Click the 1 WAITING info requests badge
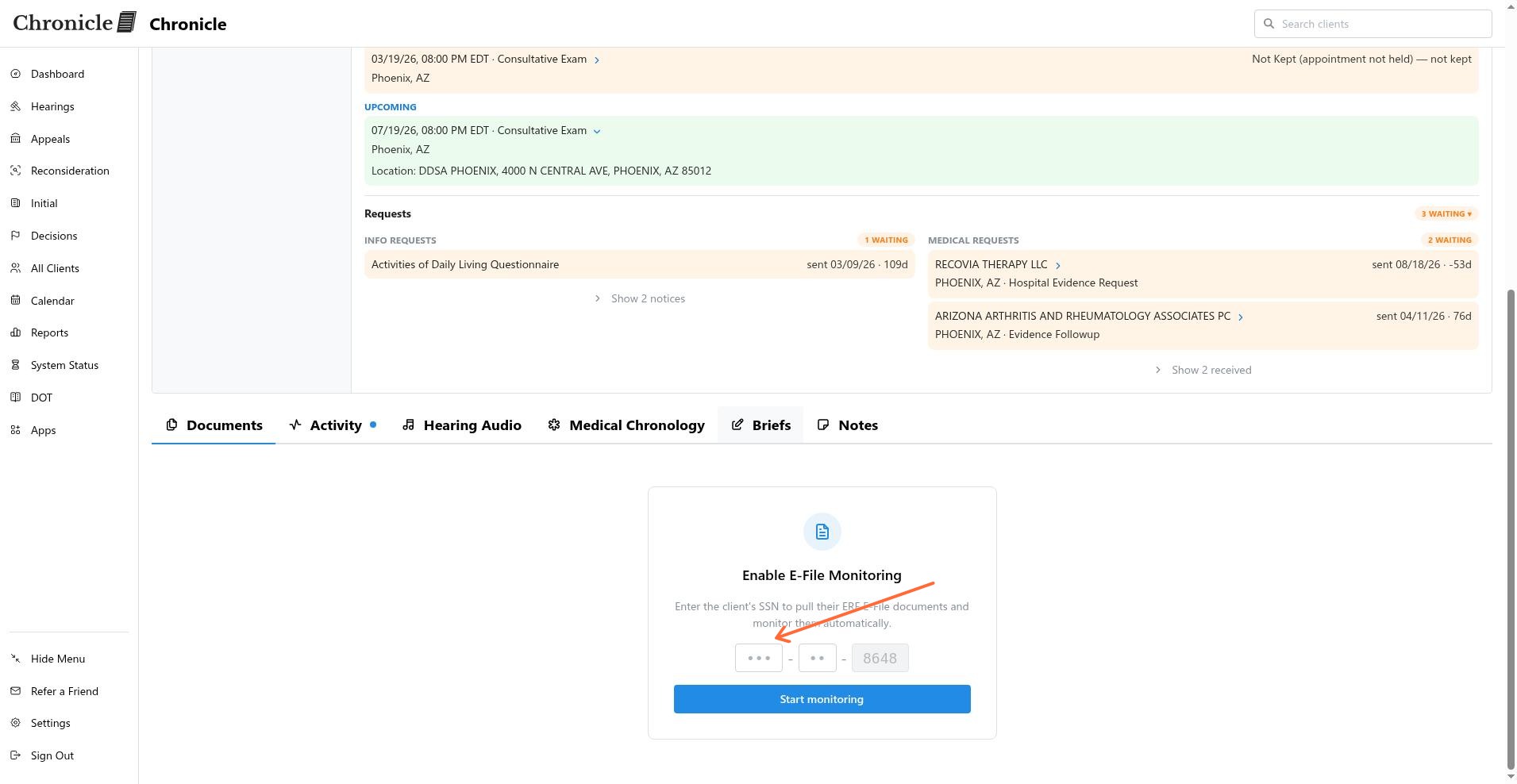1517x784 pixels. pos(886,240)
